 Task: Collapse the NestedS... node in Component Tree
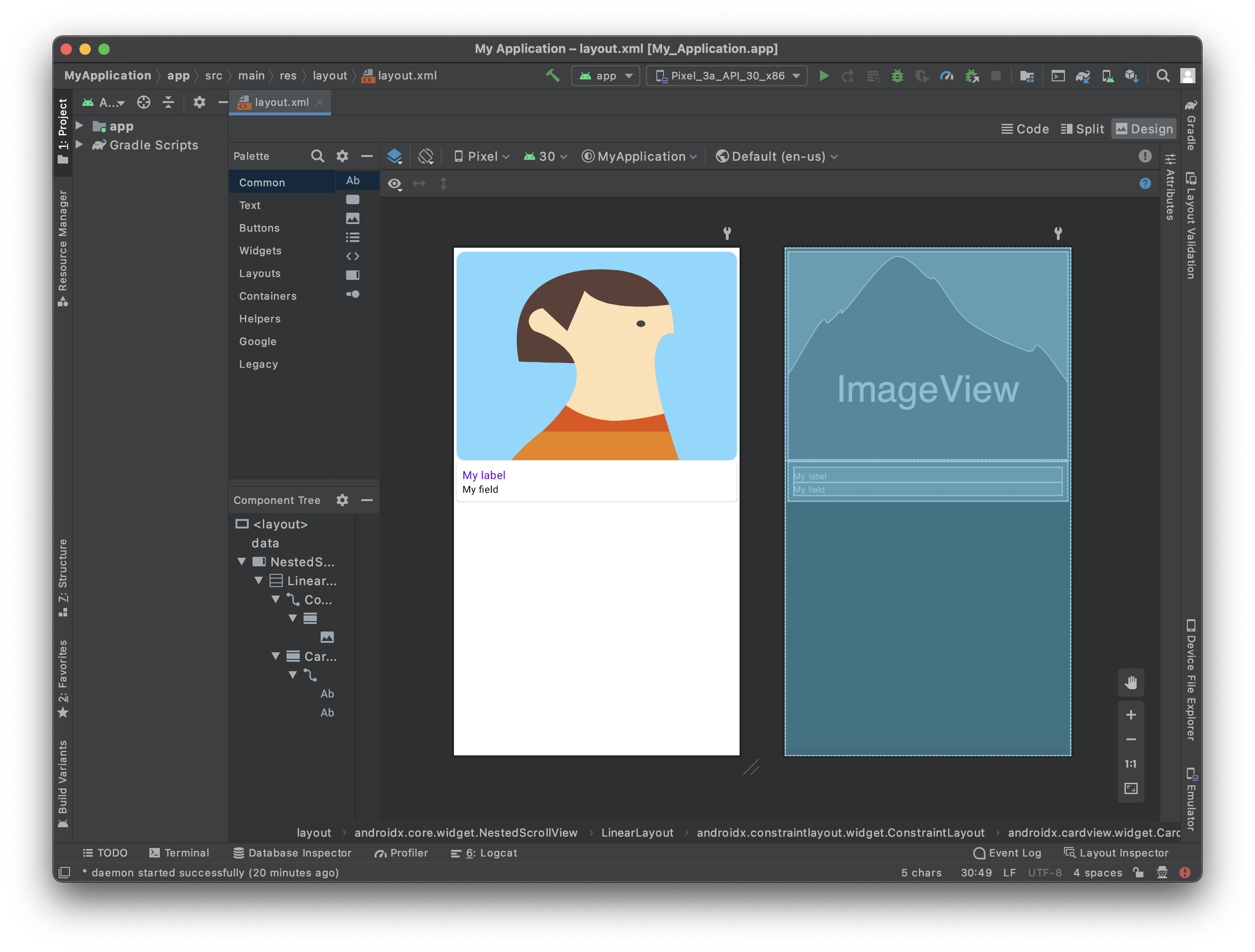click(242, 562)
